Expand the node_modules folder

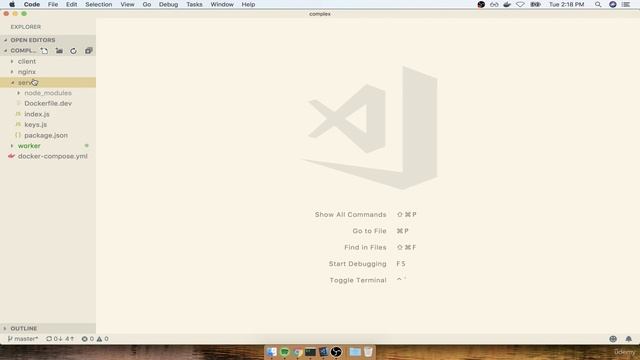pos(48,93)
